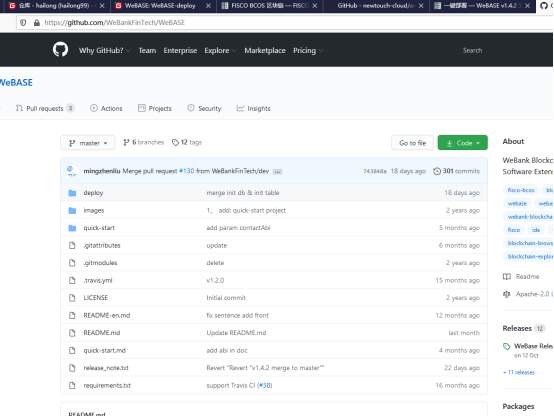
Task: Open the master branch dropdown
Action: (x=88, y=143)
